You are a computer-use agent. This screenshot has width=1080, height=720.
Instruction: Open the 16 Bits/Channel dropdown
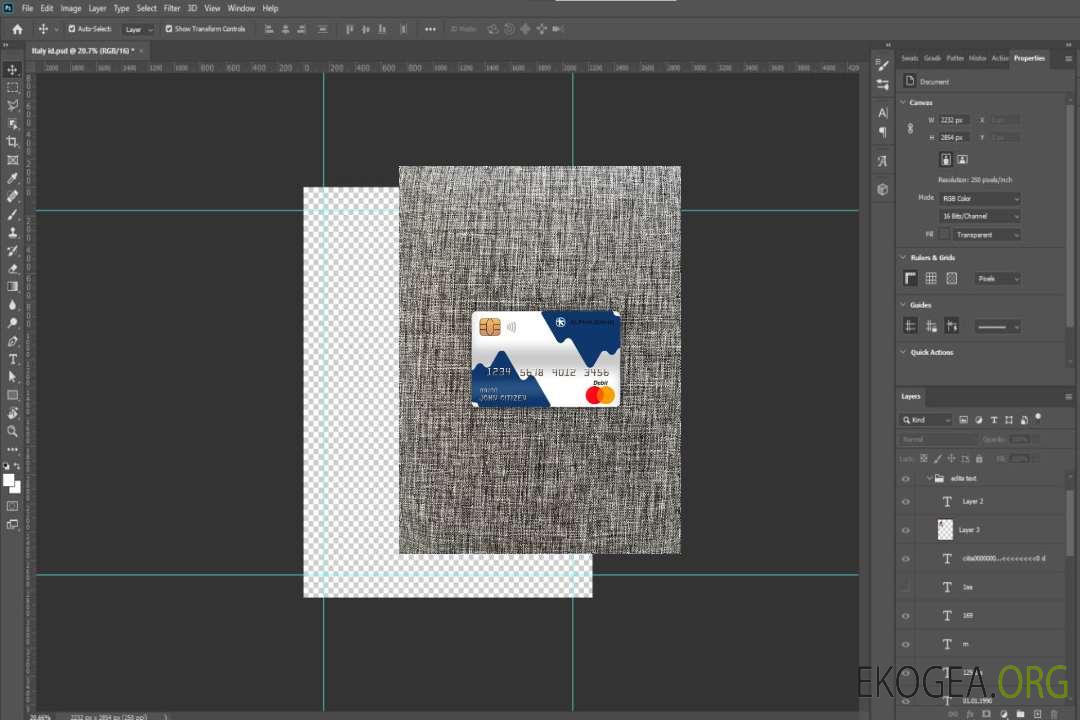[x=980, y=216]
